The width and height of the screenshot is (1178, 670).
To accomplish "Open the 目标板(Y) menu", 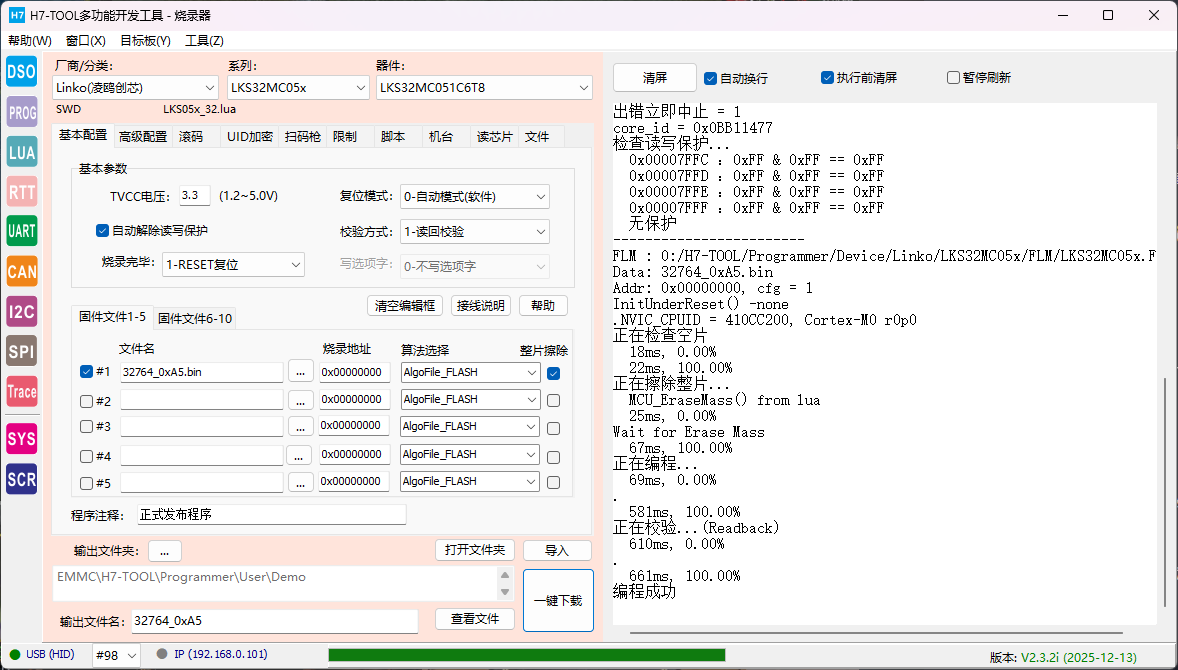I will 145,41.
